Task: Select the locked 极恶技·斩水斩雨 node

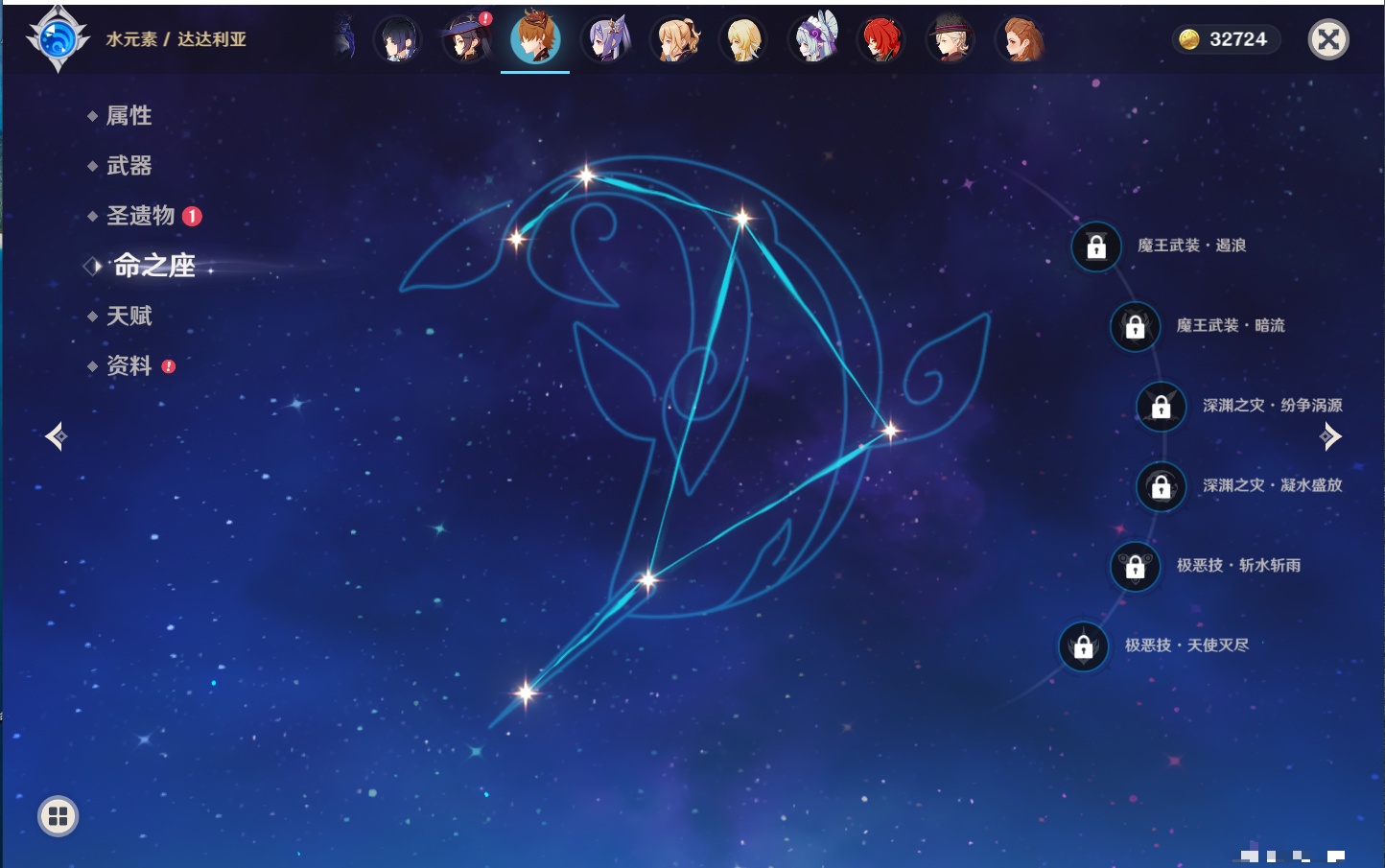Action: [x=1135, y=566]
